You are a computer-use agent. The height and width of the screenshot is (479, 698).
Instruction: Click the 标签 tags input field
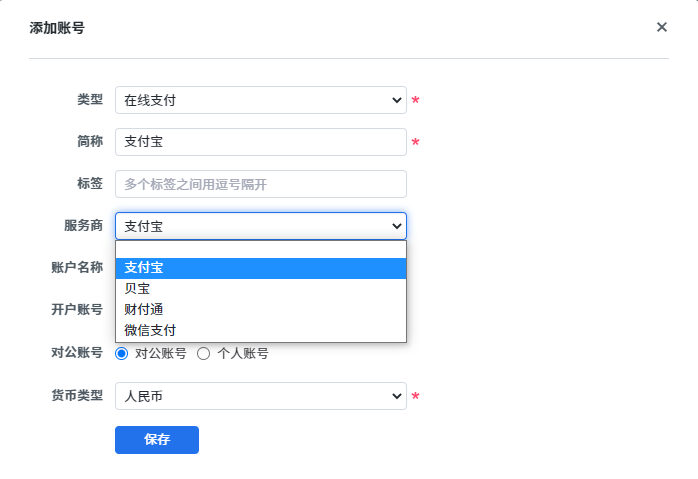coord(260,184)
